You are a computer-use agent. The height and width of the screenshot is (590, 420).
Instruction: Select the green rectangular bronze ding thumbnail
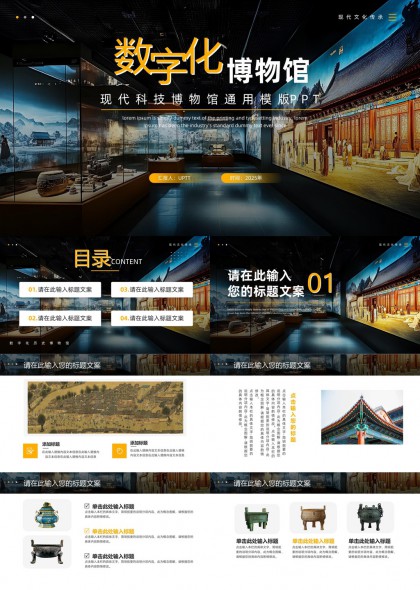[257, 519]
